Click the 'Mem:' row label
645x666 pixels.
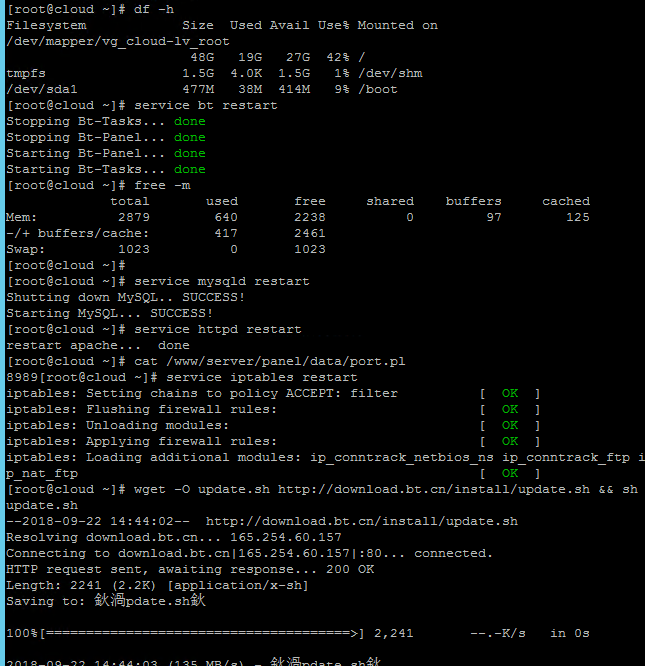tap(22, 217)
